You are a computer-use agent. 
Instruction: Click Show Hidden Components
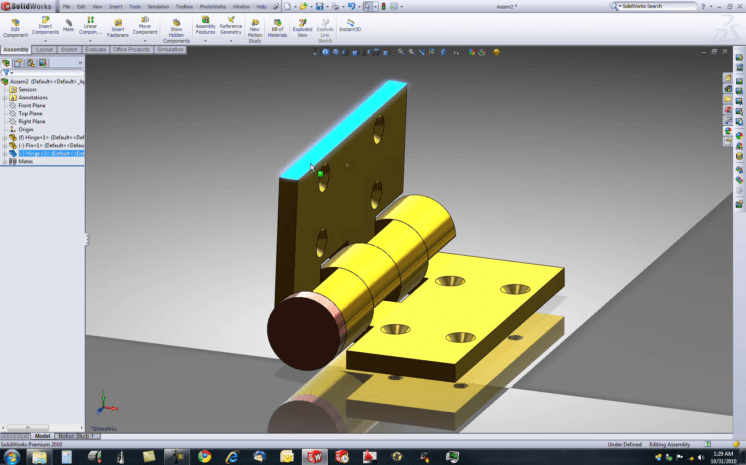click(176, 31)
